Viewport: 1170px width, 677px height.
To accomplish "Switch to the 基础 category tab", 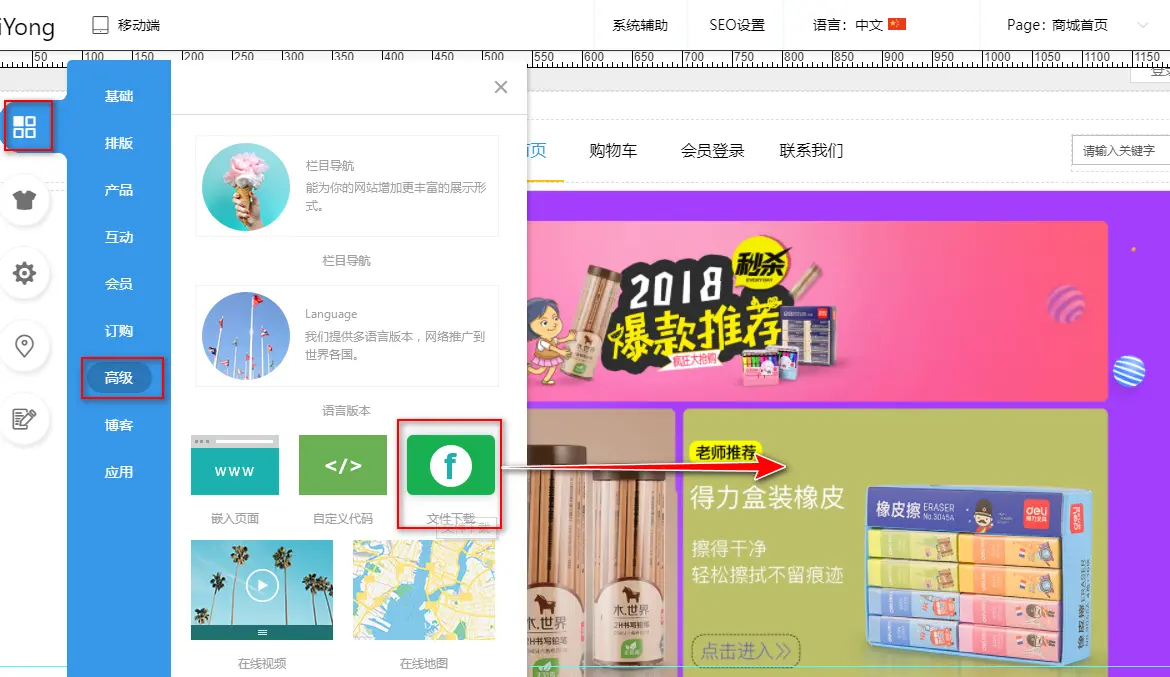I will (119, 96).
